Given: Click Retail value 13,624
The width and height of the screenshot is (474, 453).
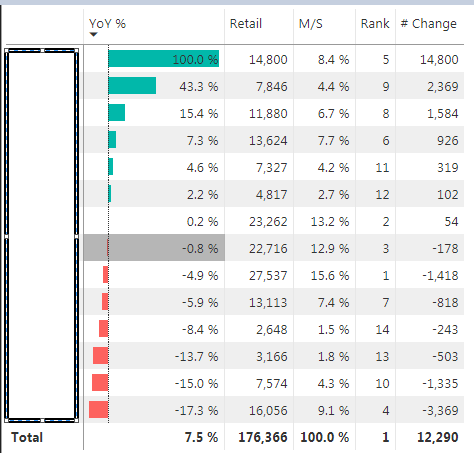Looking at the screenshot, I should coord(268,141).
